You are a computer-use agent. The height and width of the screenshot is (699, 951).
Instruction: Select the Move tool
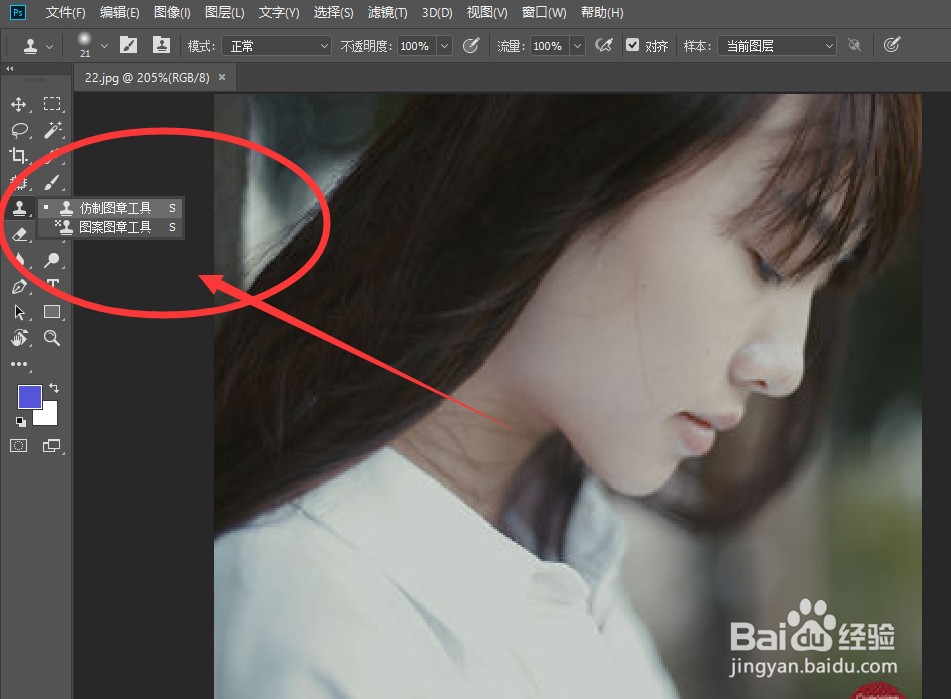pyautogui.click(x=19, y=104)
